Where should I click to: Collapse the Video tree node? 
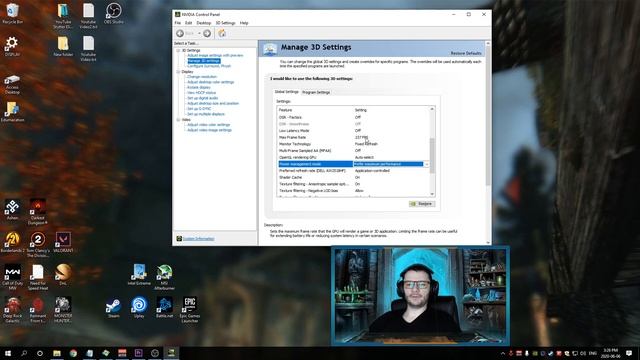click(178, 120)
